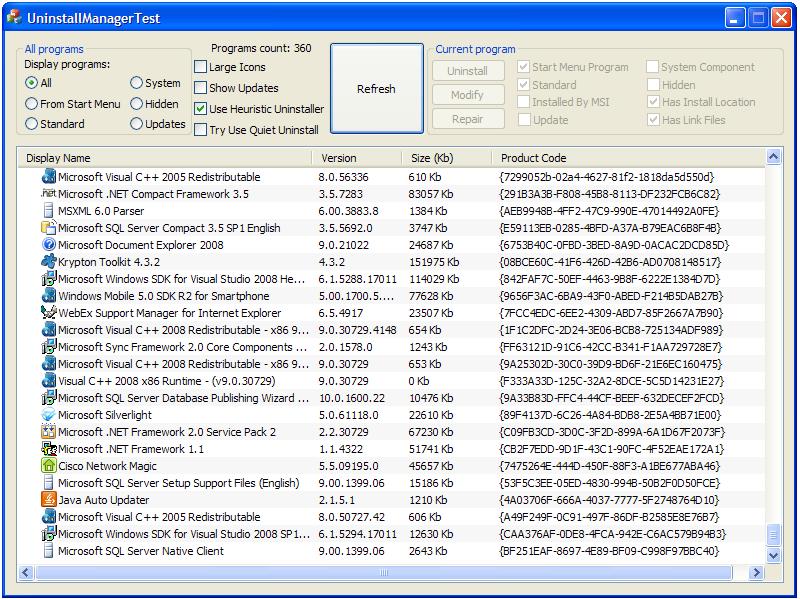Enable Try Use Quiet Uninstall
800x599 pixels.
click(x=201, y=130)
